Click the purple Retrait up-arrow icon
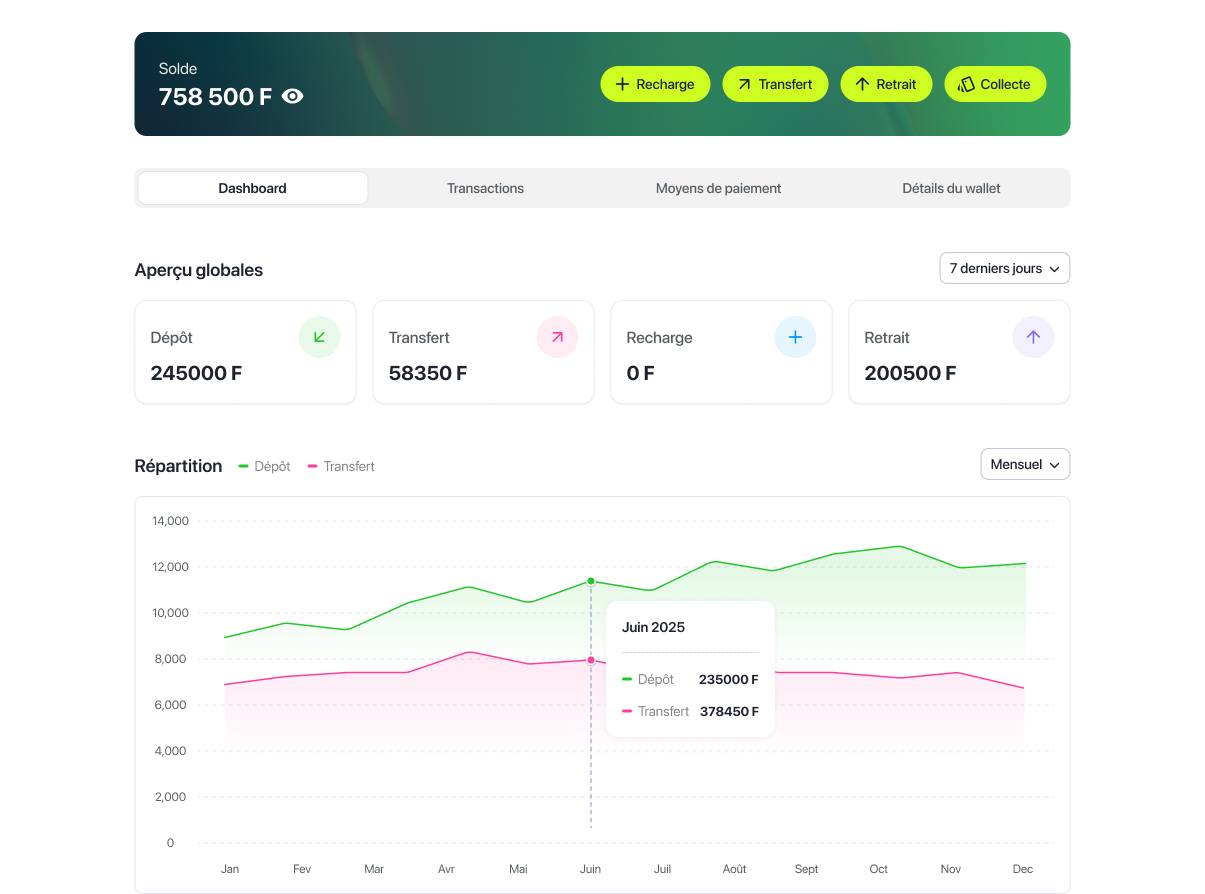 click(1033, 337)
